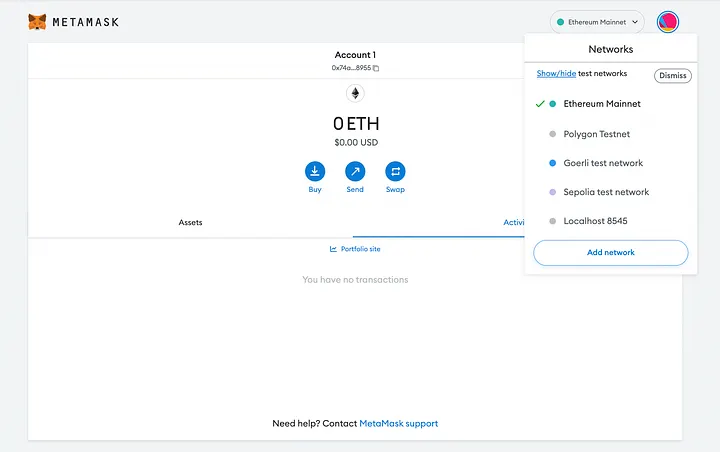Click the Swap arrows icon button
720x452 pixels.
pos(395,171)
